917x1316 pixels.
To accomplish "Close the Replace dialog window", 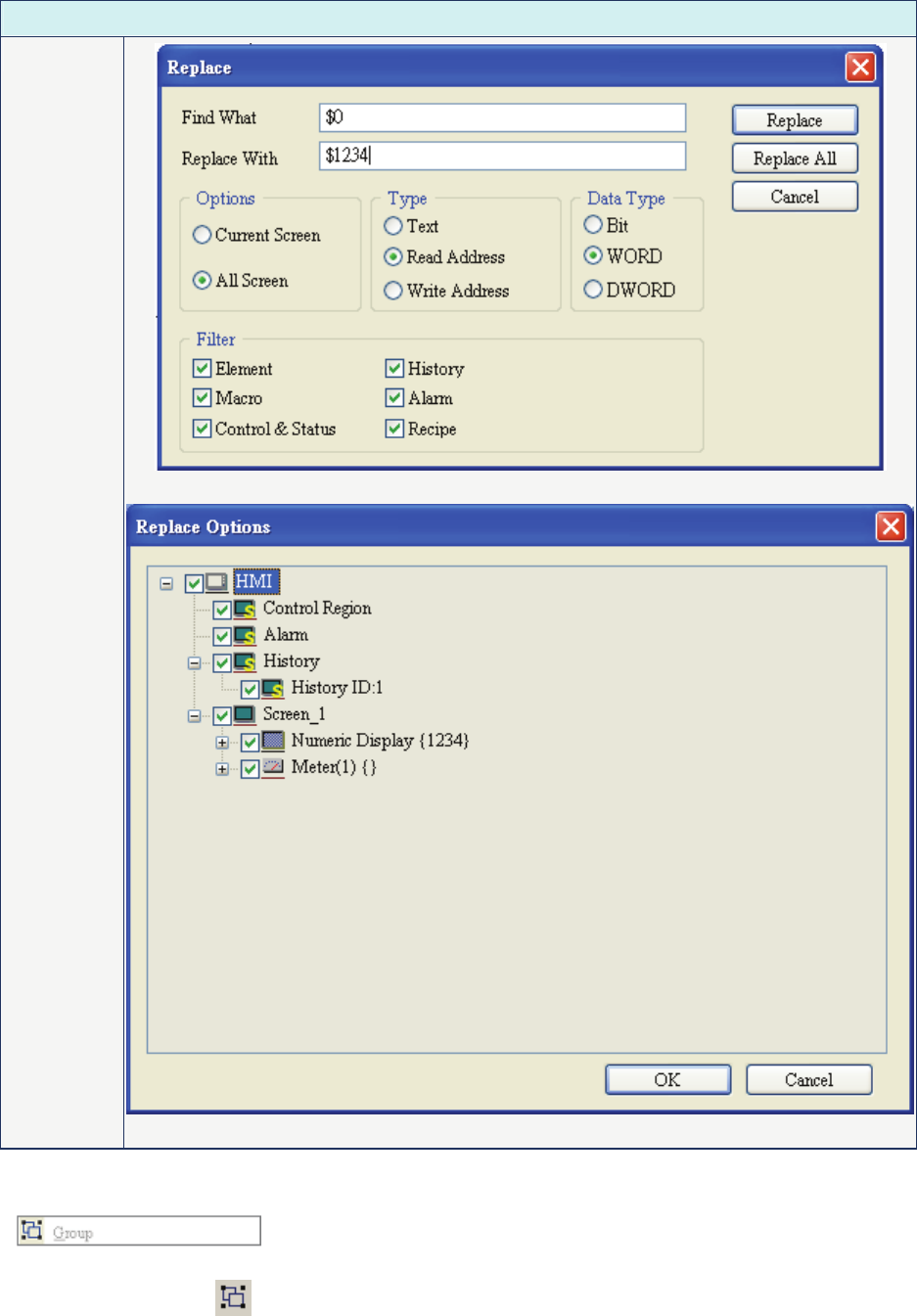I will (860, 67).
